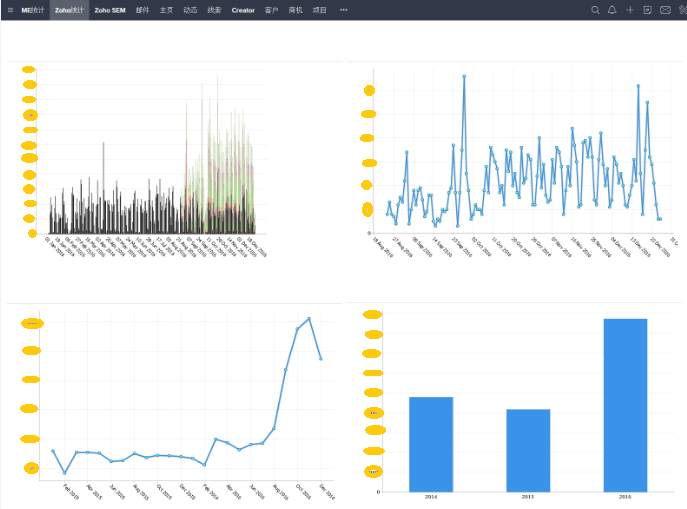
Task: Open the mail envelope icon
Action: point(665,10)
